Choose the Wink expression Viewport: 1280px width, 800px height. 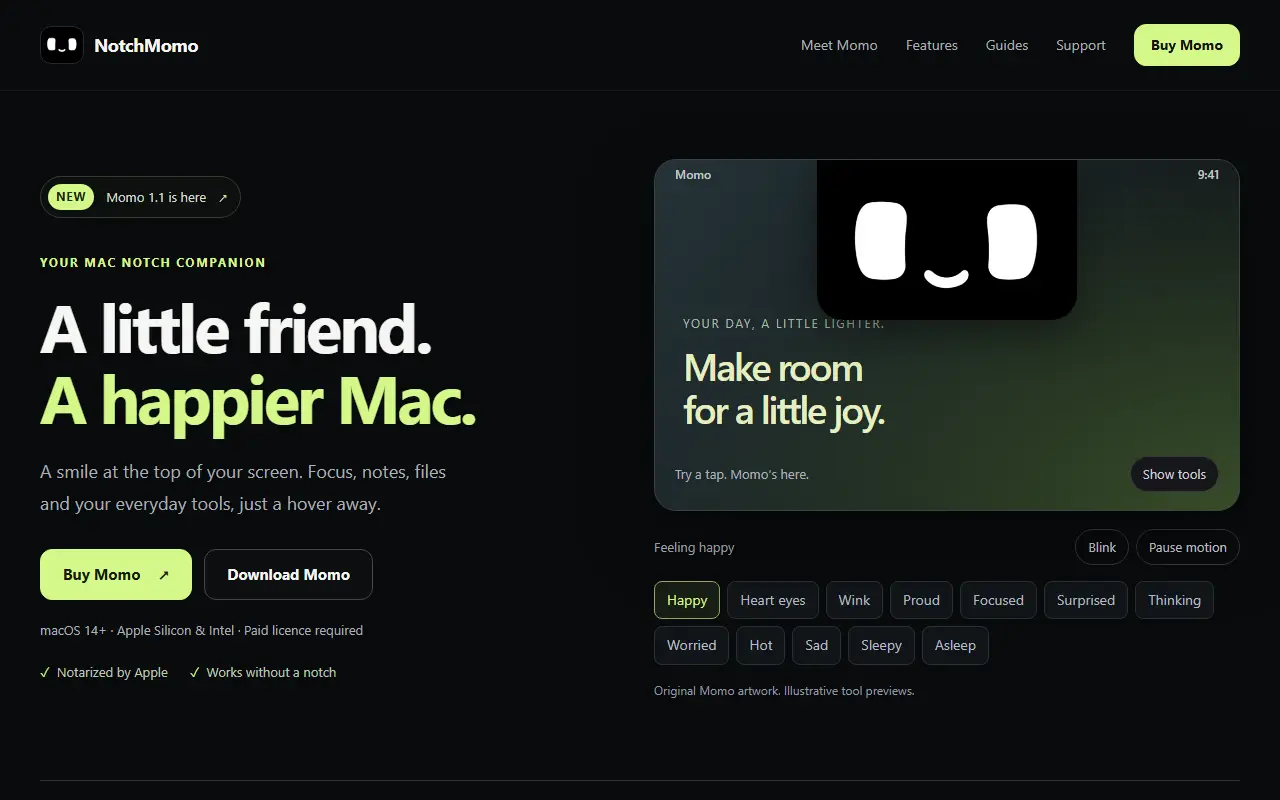coord(854,600)
